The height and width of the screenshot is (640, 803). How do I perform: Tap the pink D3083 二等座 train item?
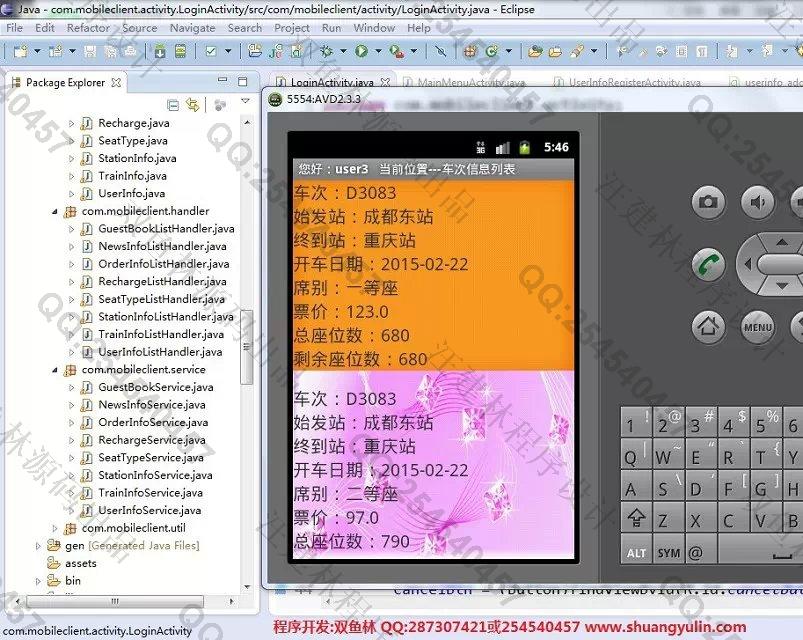pos(433,465)
